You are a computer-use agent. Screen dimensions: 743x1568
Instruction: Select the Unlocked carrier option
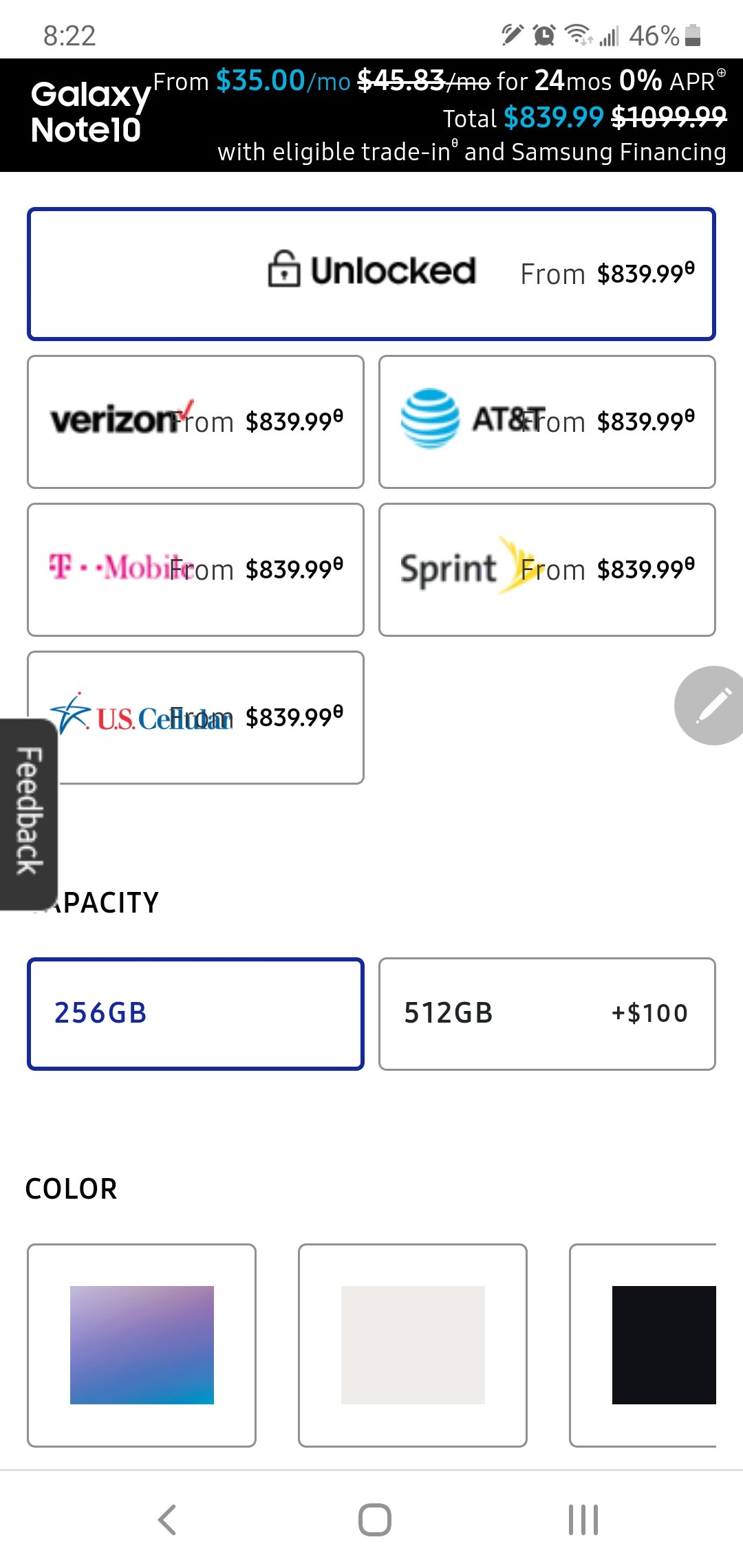click(371, 274)
